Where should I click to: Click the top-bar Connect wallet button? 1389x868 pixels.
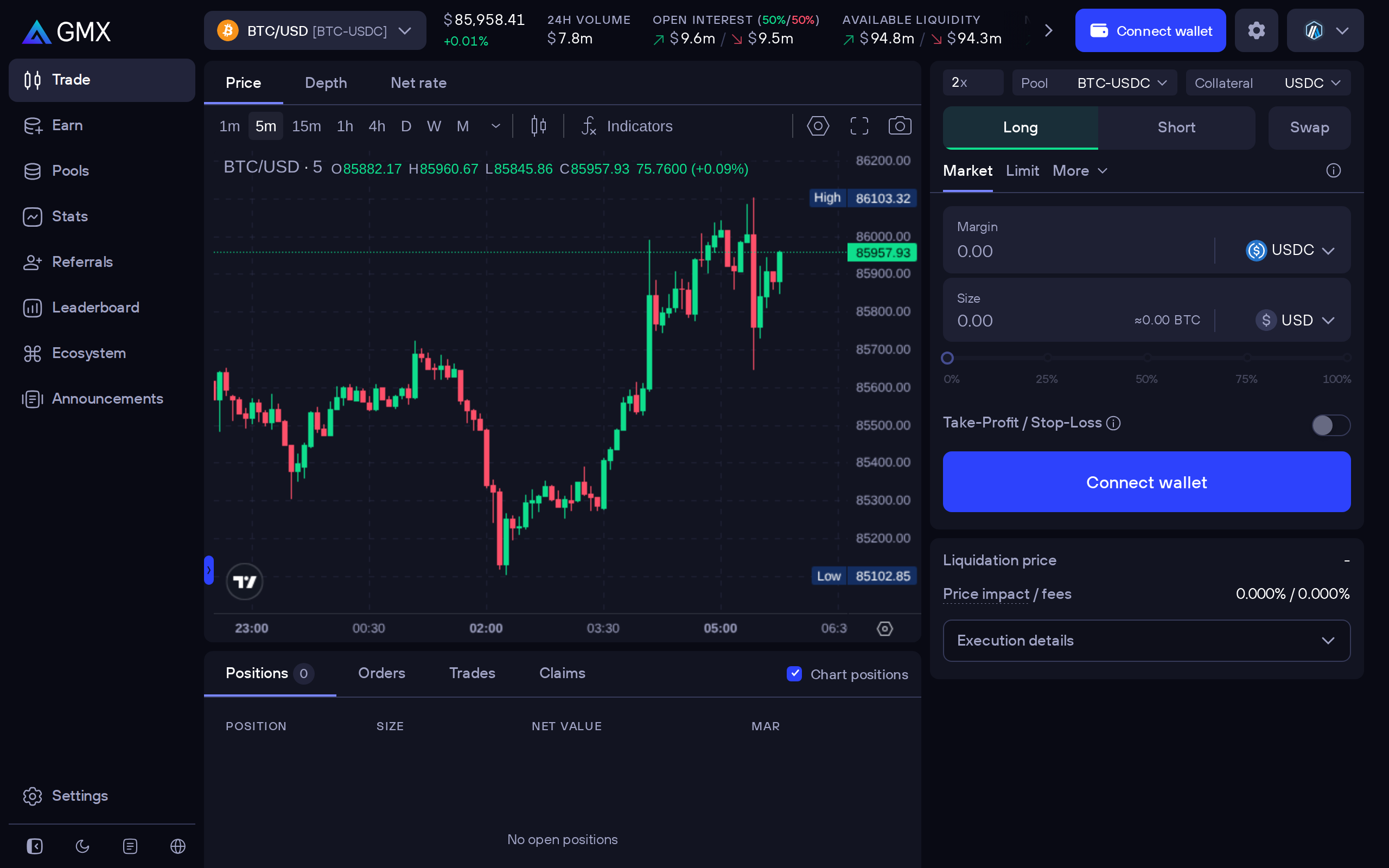(1150, 30)
